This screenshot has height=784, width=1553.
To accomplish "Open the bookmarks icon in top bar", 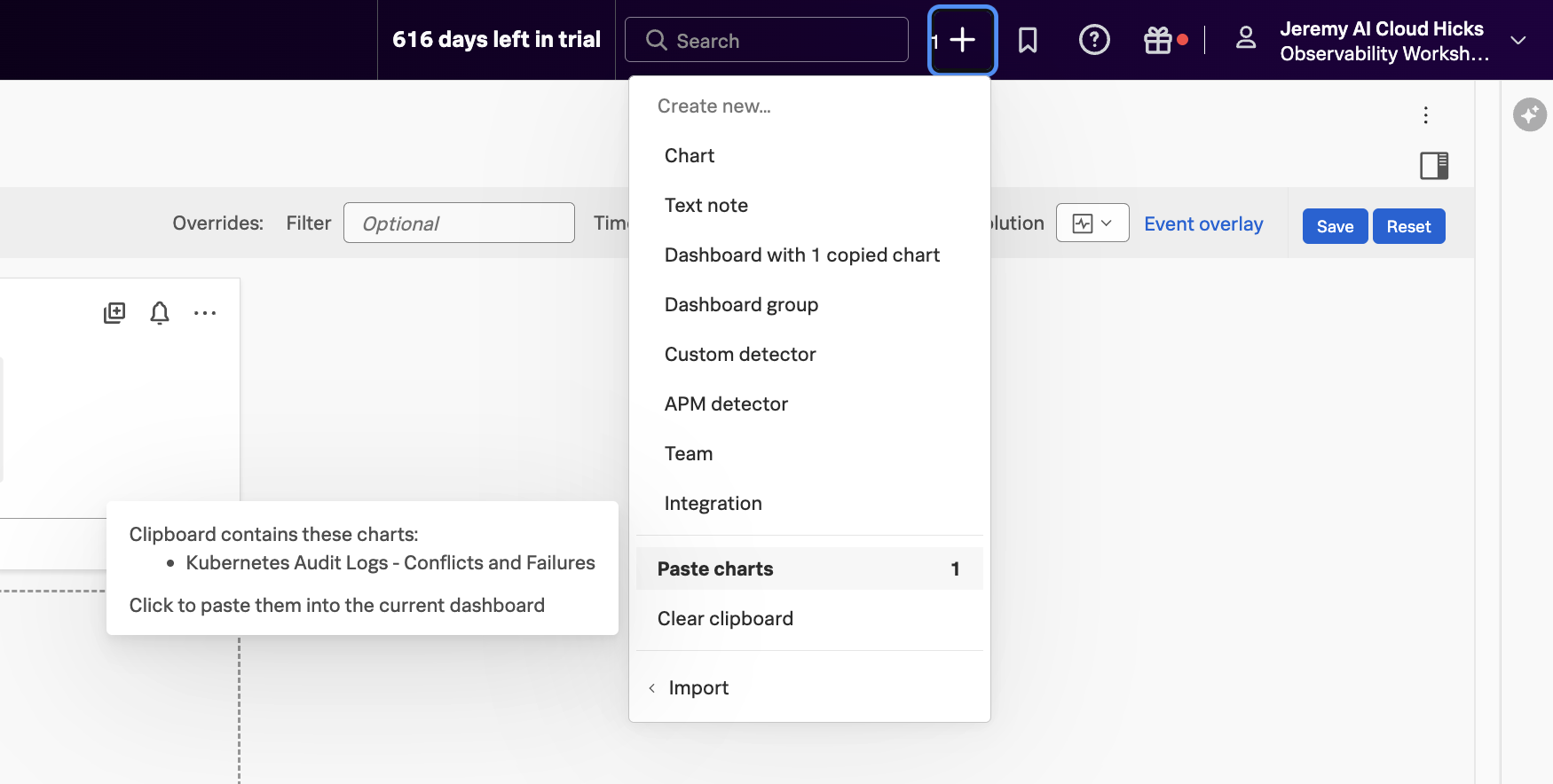I will (x=1028, y=41).
